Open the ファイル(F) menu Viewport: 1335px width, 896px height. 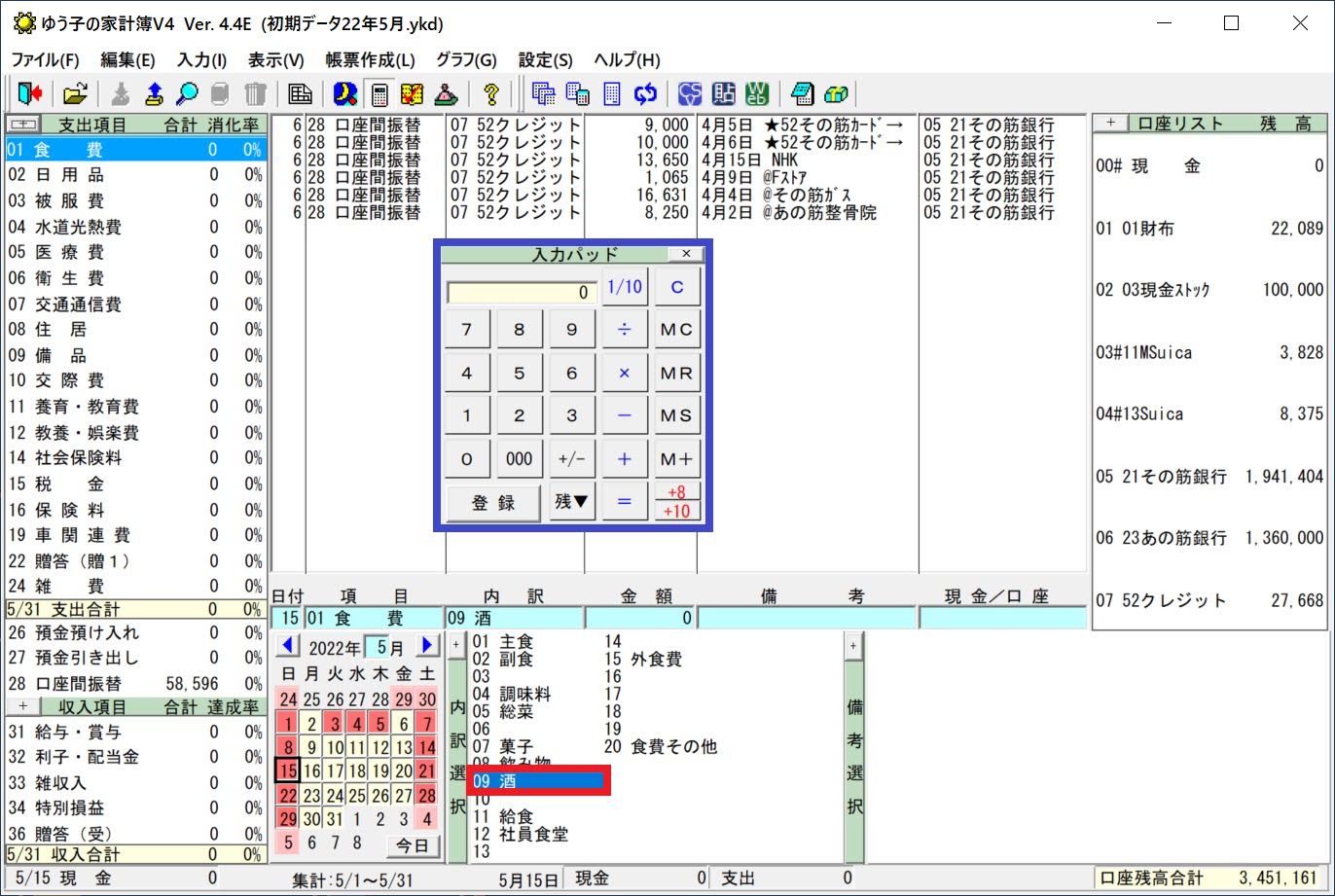point(45,59)
